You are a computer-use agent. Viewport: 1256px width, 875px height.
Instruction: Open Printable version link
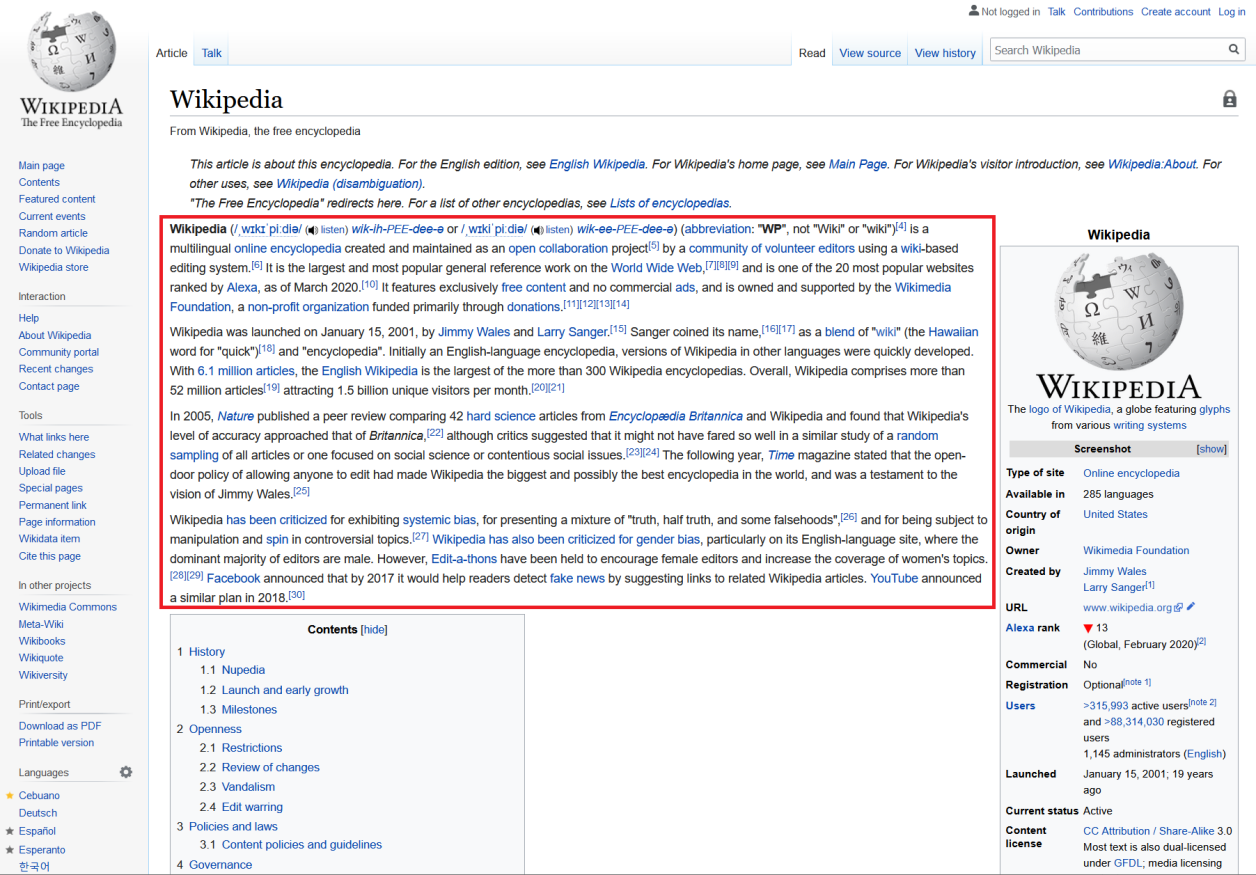pos(56,743)
